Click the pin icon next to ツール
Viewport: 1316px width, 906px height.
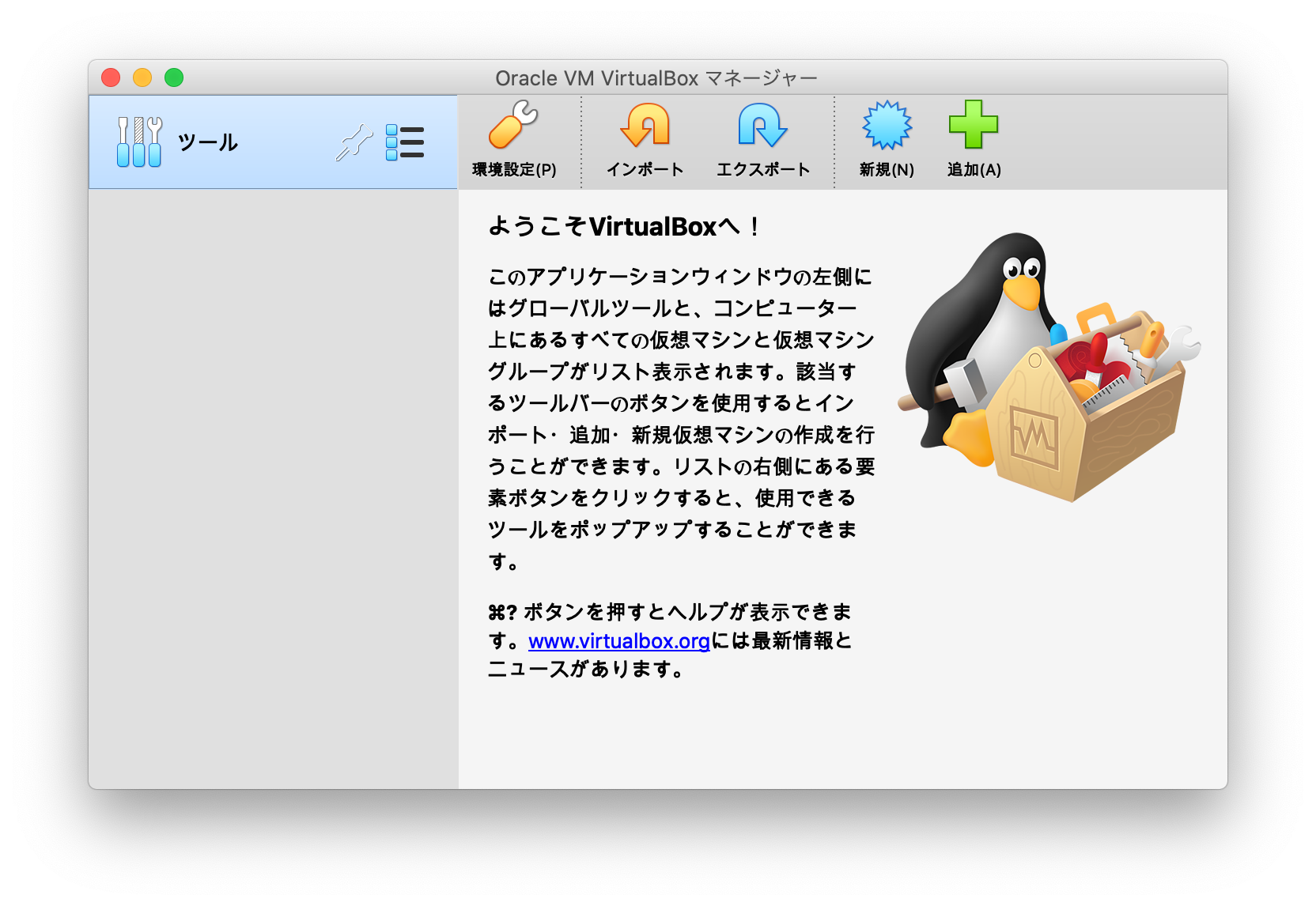354,142
